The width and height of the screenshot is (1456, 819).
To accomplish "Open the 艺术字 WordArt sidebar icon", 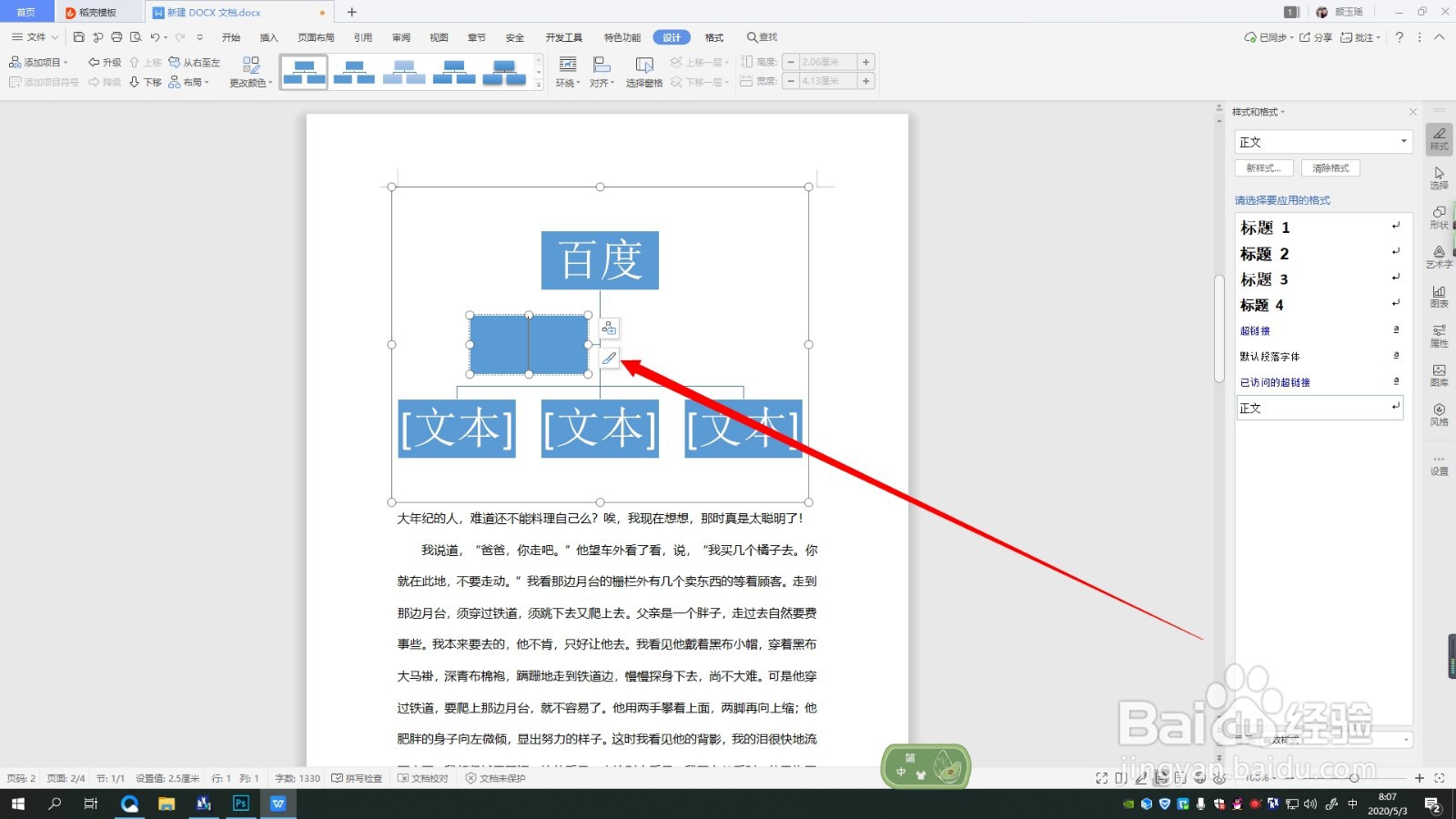I will click(x=1439, y=257).
